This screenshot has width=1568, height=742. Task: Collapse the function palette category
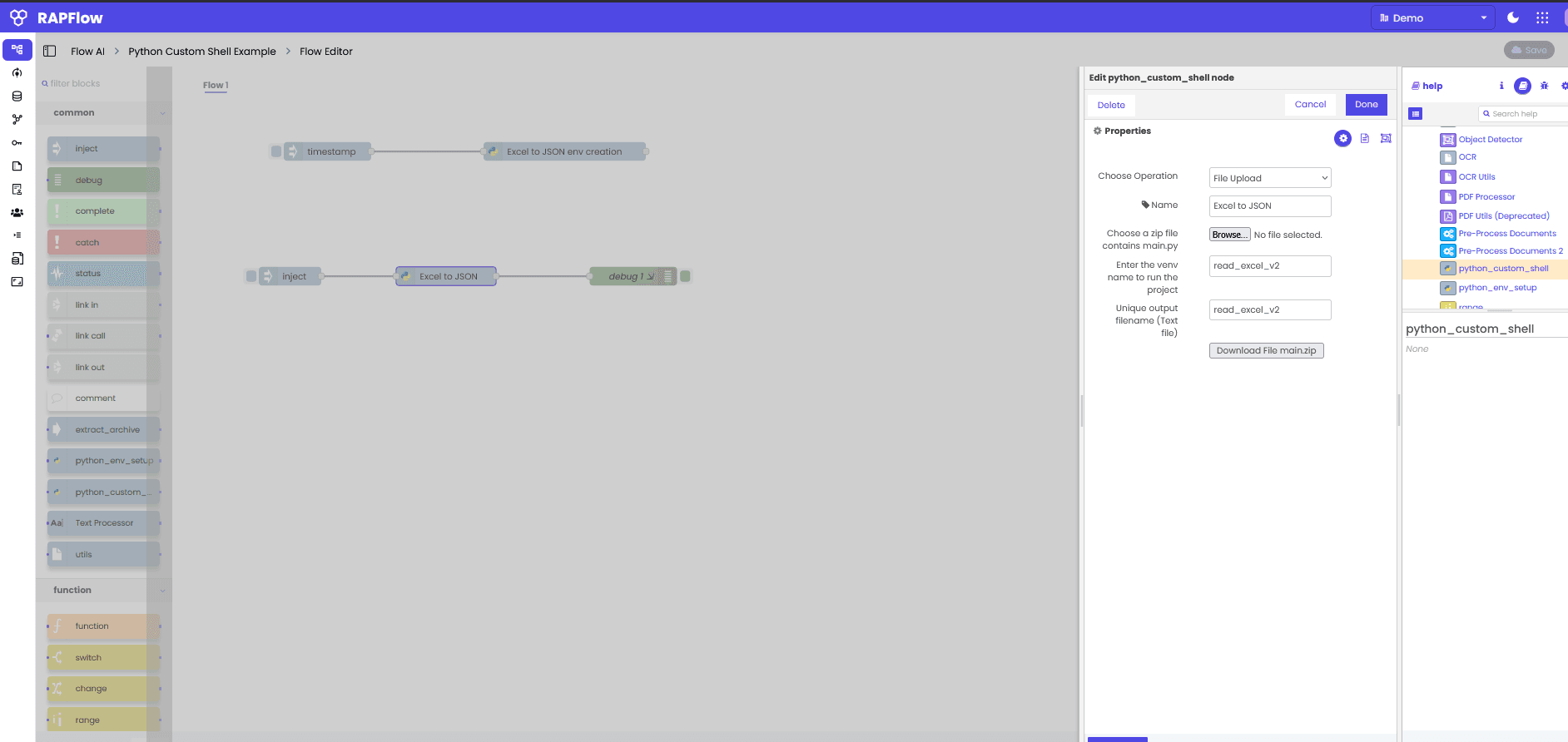coord(103,591)
